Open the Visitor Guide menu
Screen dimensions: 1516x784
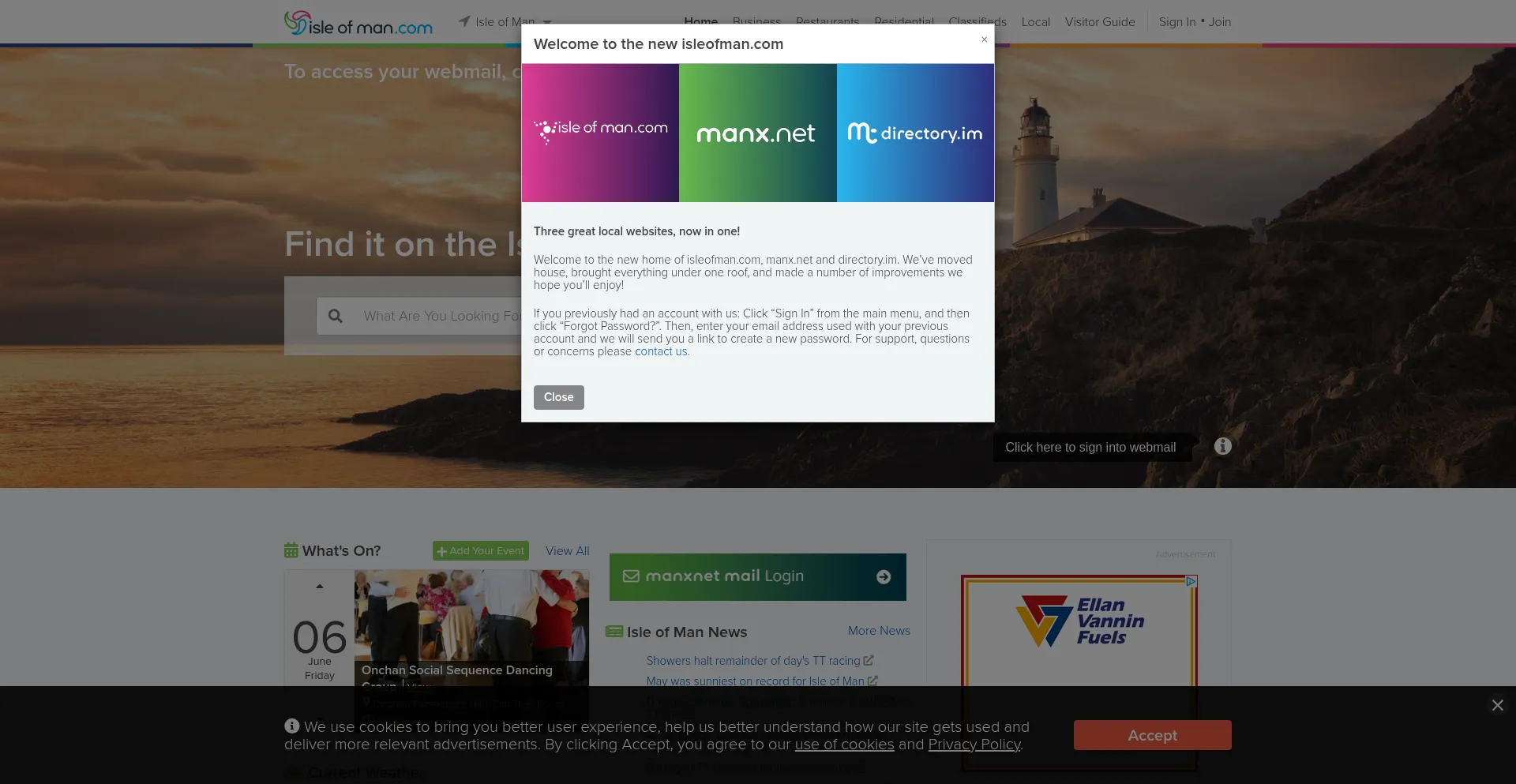coord(1100,22)
